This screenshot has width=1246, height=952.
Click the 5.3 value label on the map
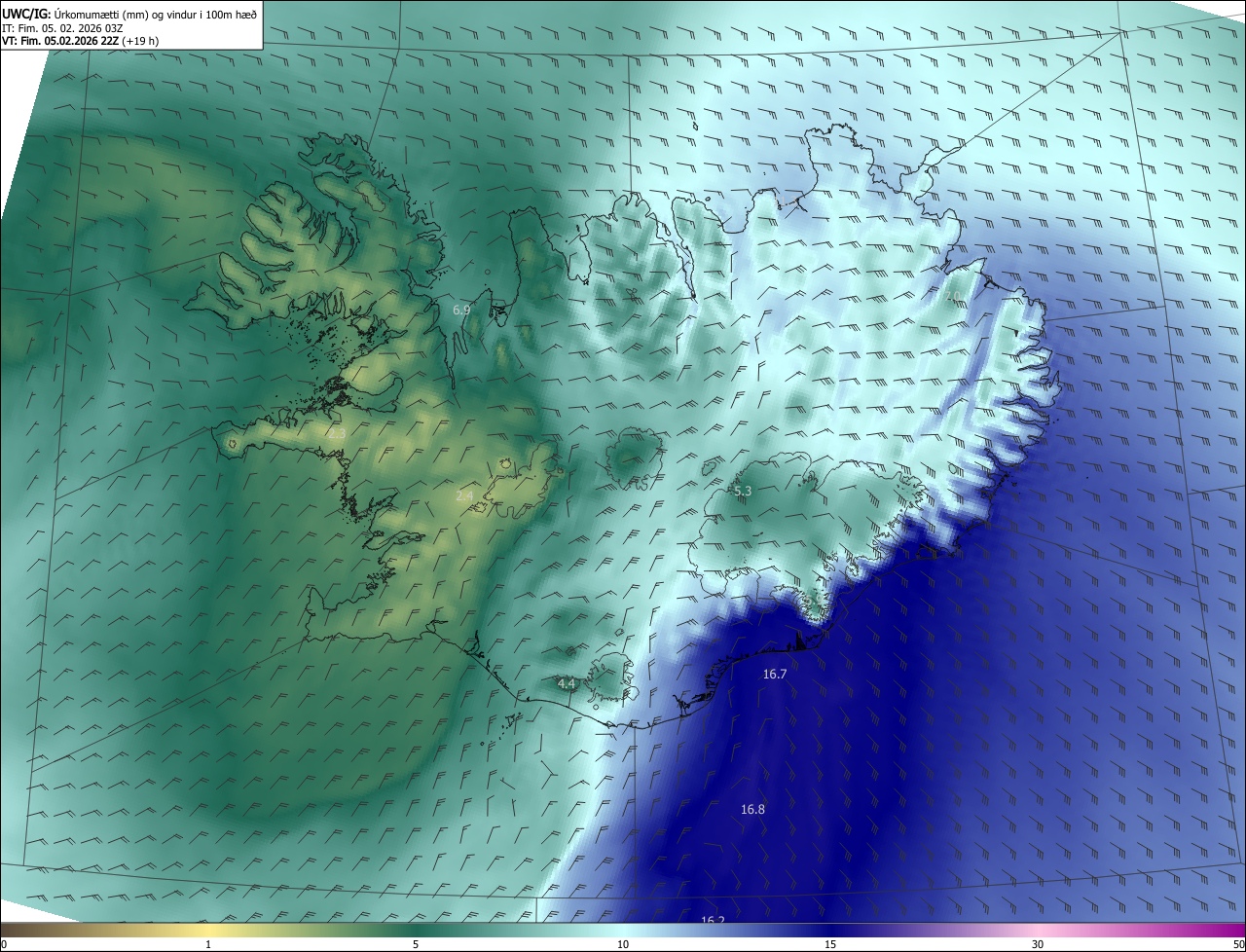pos(743,492)
